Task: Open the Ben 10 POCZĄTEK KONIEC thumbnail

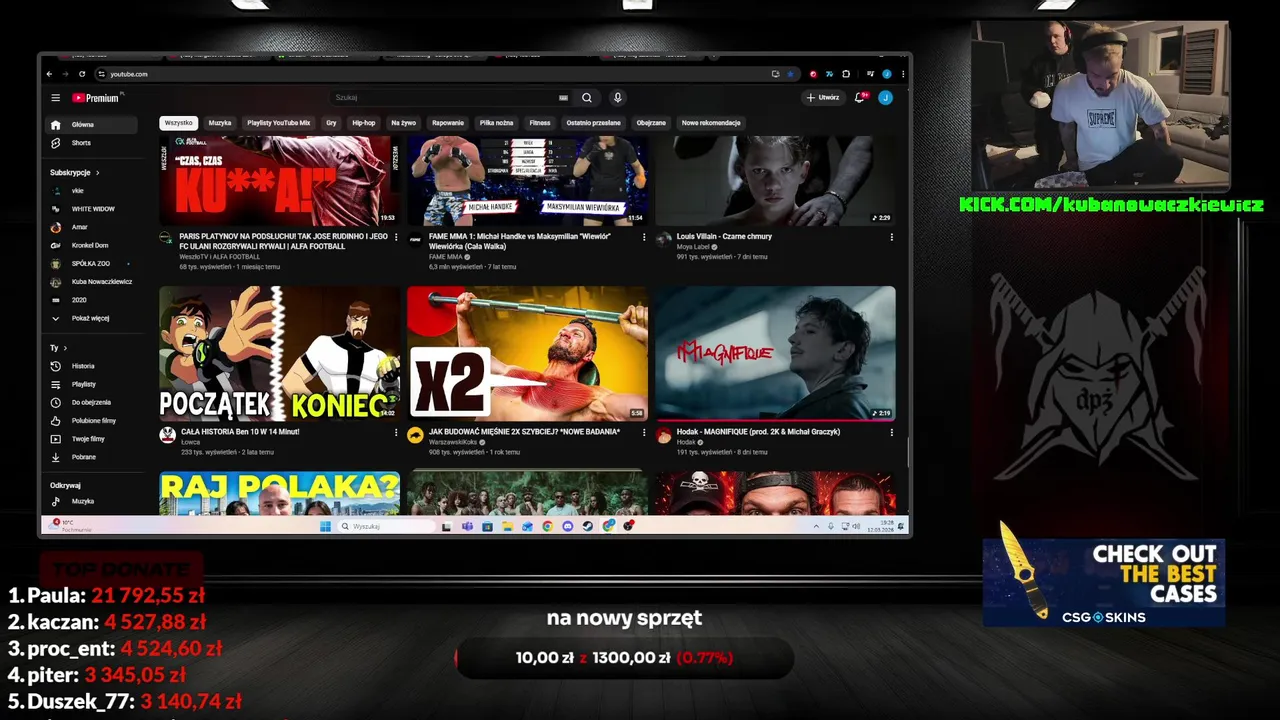Action: click(x=280, y=353)
